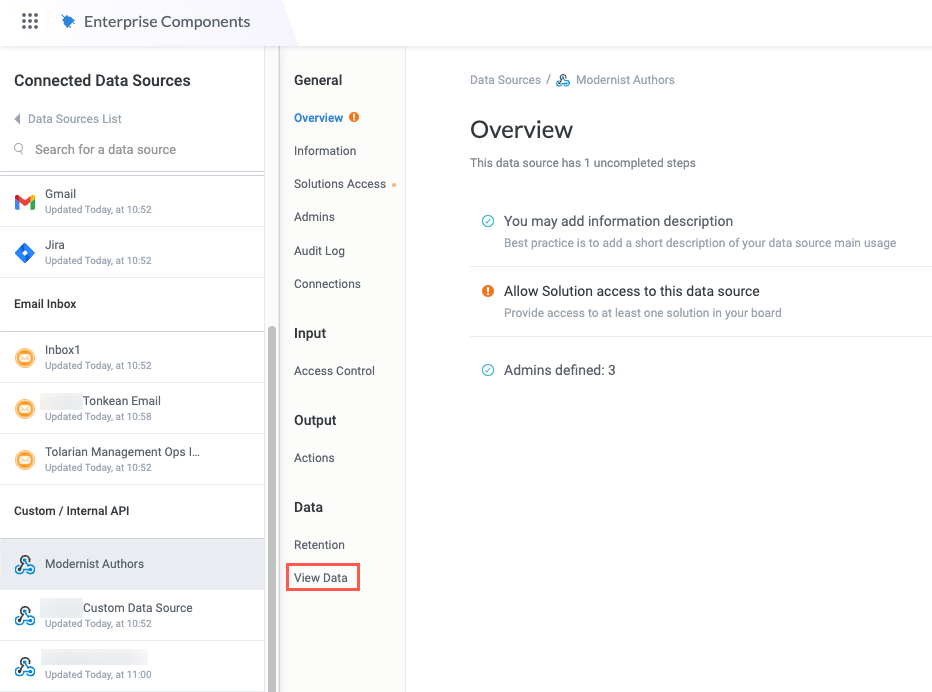This screenshot has height=692, width=932.
Task: Click the Modernist Authors custom API icon
Action: pyautogui.click(x=24, y=563)
